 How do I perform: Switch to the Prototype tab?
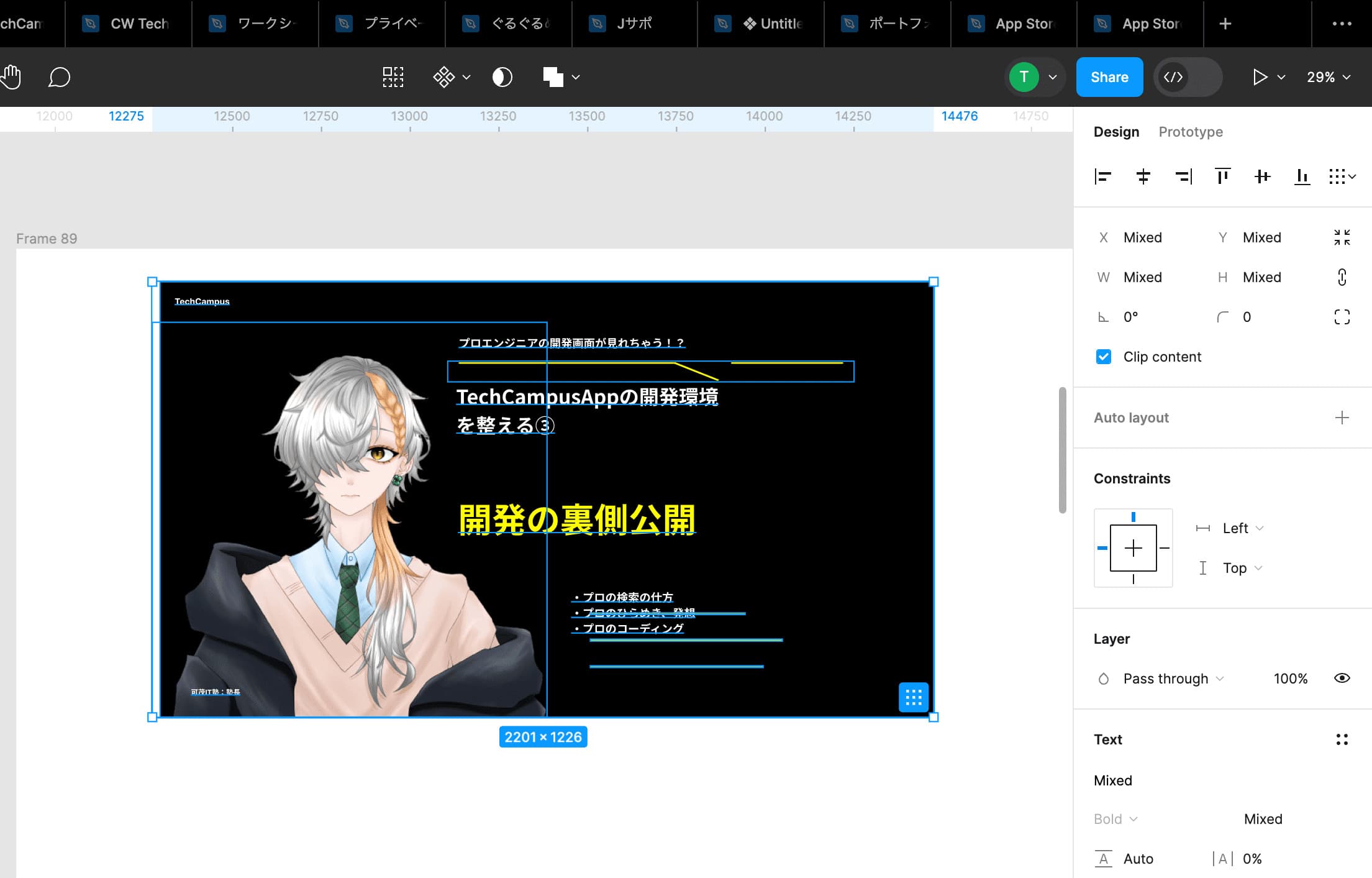pos(1190,132)
